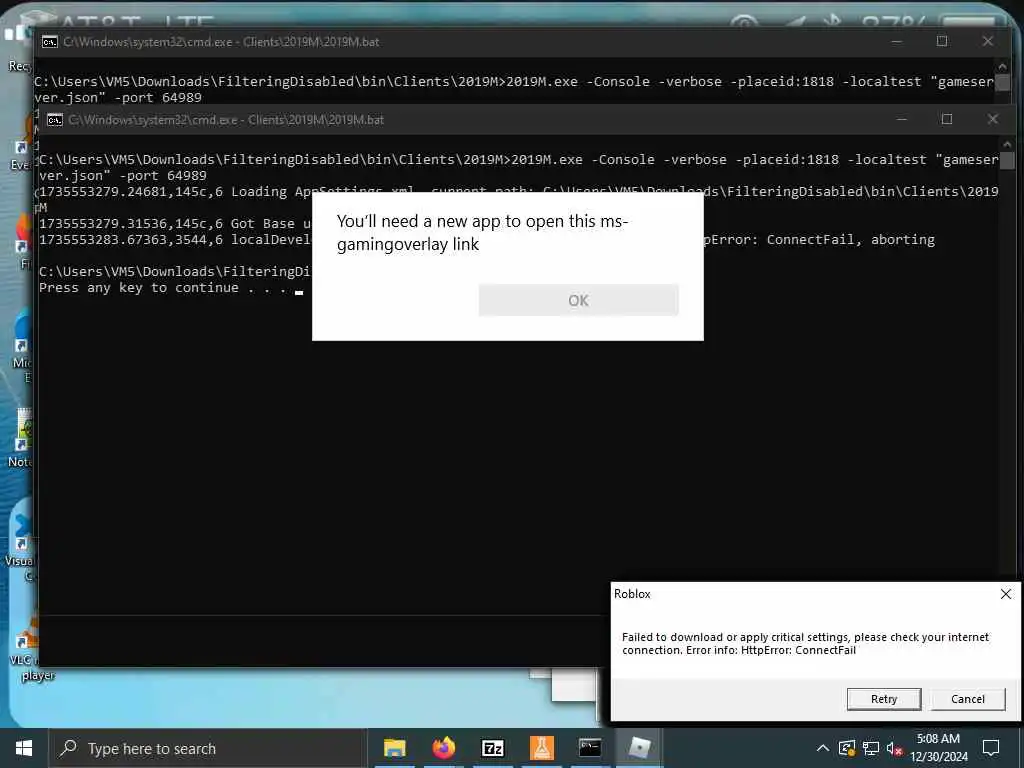
Task: Open the network tray icon
Action: tap(871, 748)
